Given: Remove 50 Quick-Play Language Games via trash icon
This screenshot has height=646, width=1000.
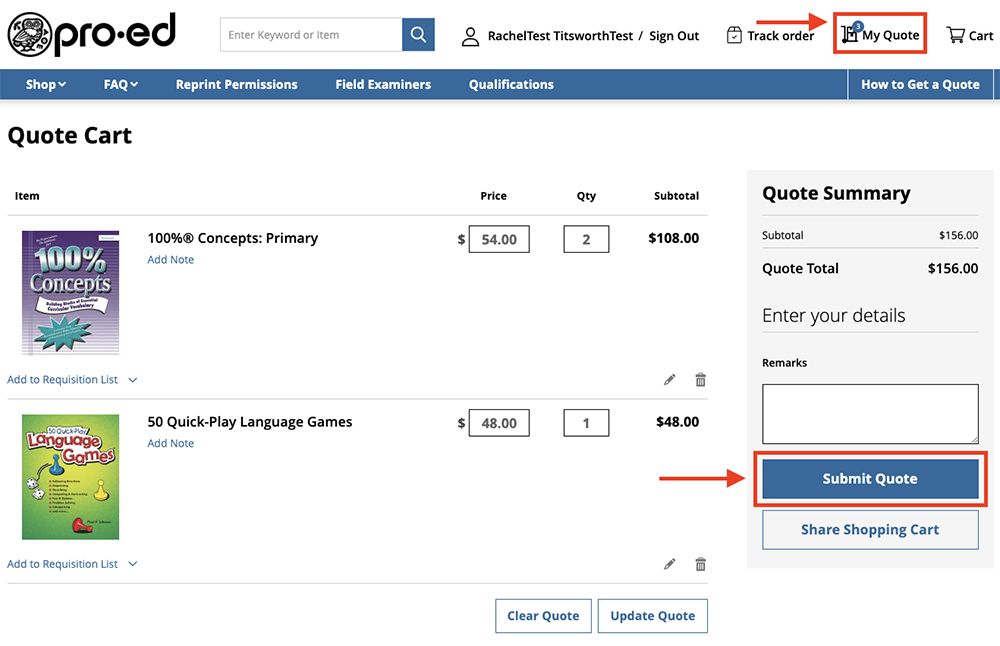Looking at the screenshot, I should tap(700, 564).
